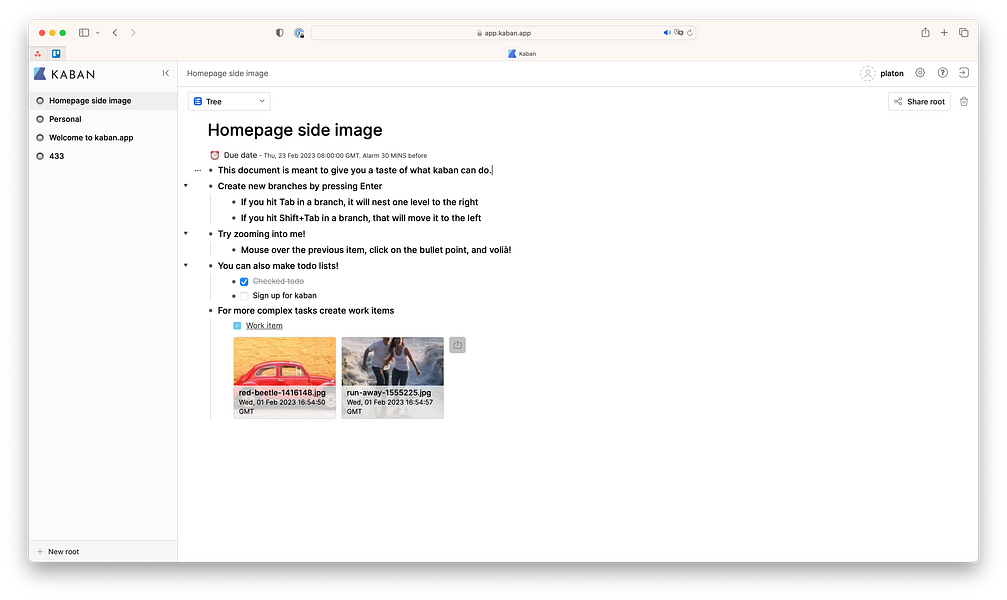The height and width of the screenshot is (600, 1007).
Task: Click the 'Homepage side image' breadcrumb
Action: point(227,73)
